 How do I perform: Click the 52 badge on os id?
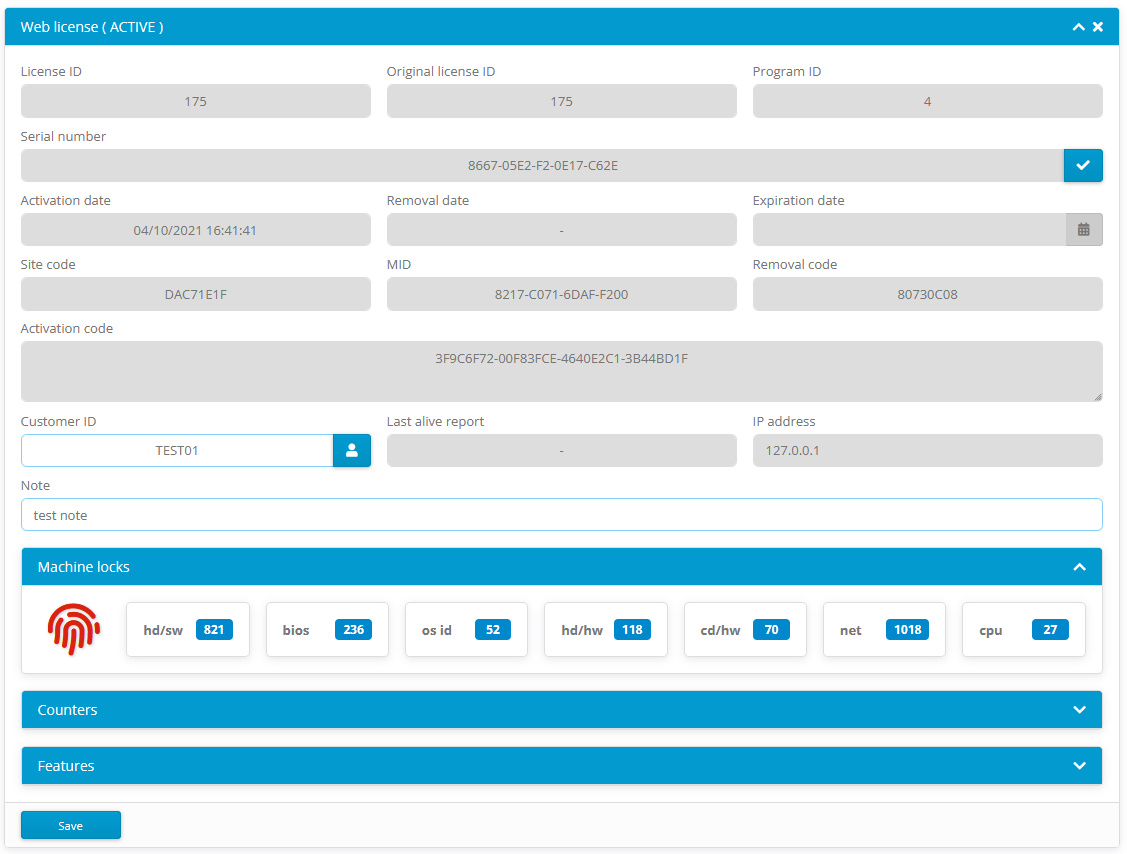pos(492,630)
